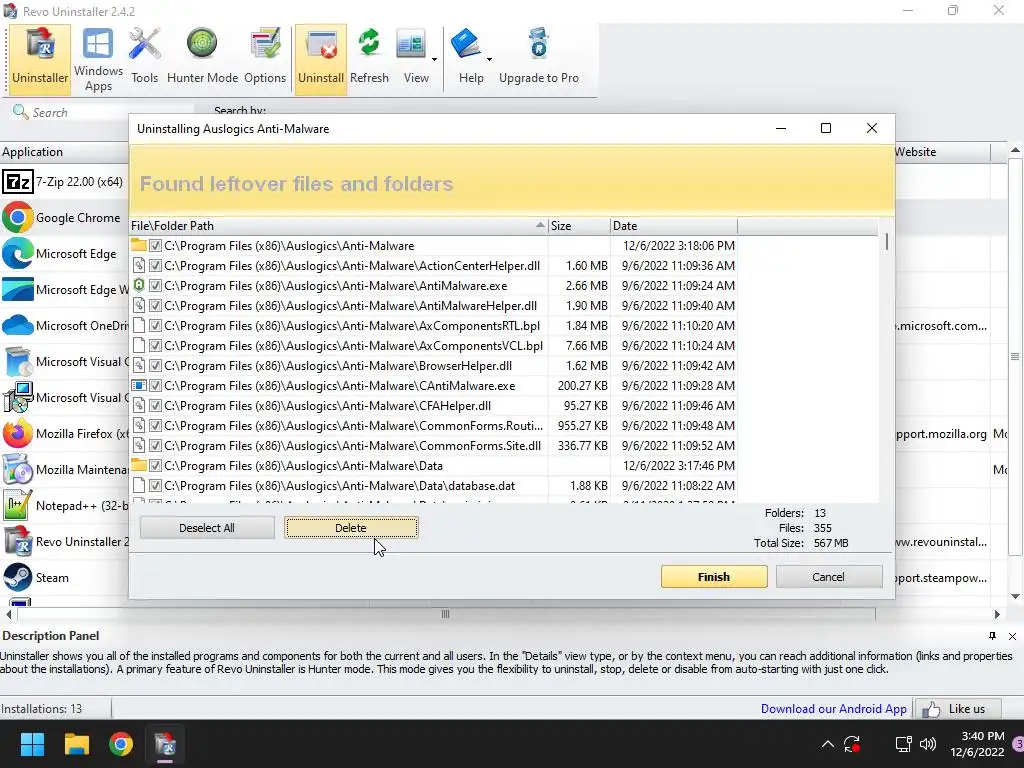1024x768 pixels.
Task: Uncheck ActionCenterHelper.dll checkbox
Action: [x=155, y=266]
